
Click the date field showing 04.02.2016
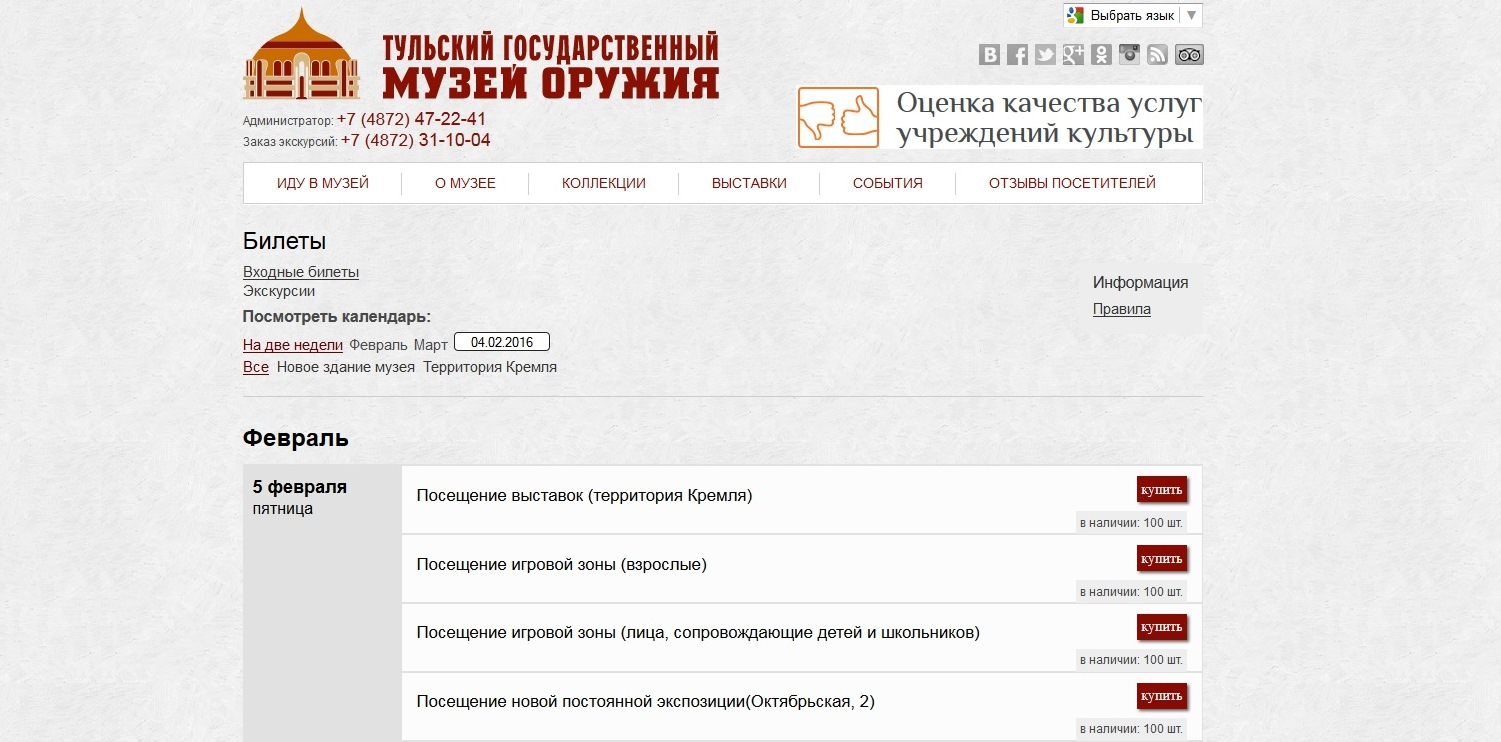coord(501,342)
